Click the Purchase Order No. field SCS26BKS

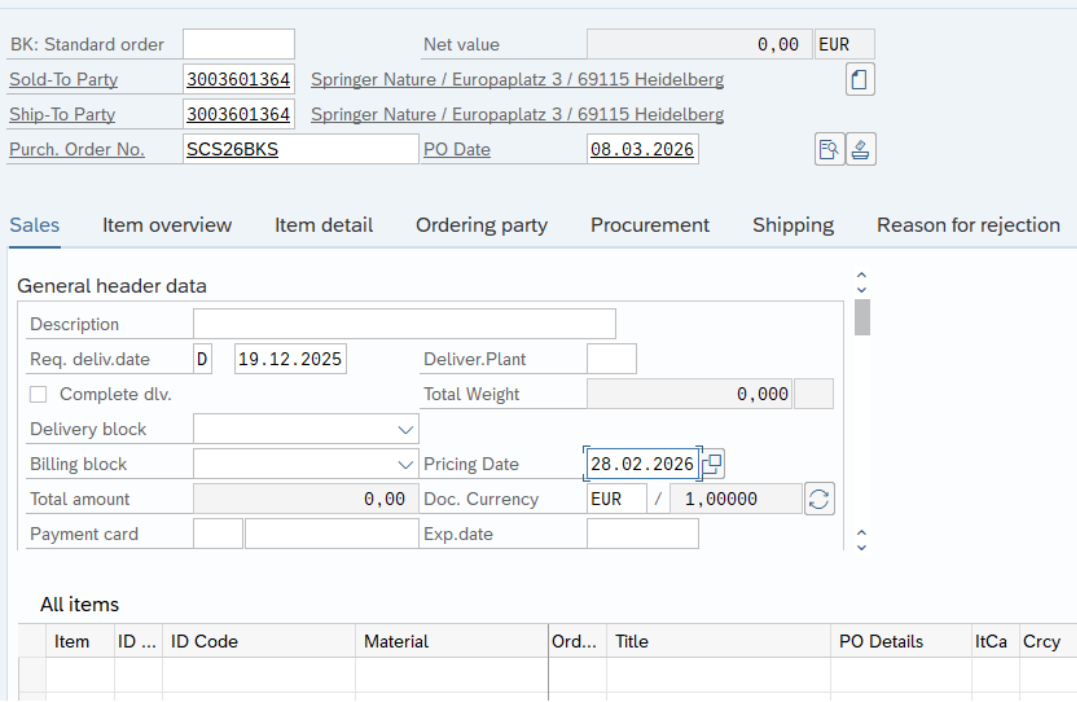coord(301,149)
